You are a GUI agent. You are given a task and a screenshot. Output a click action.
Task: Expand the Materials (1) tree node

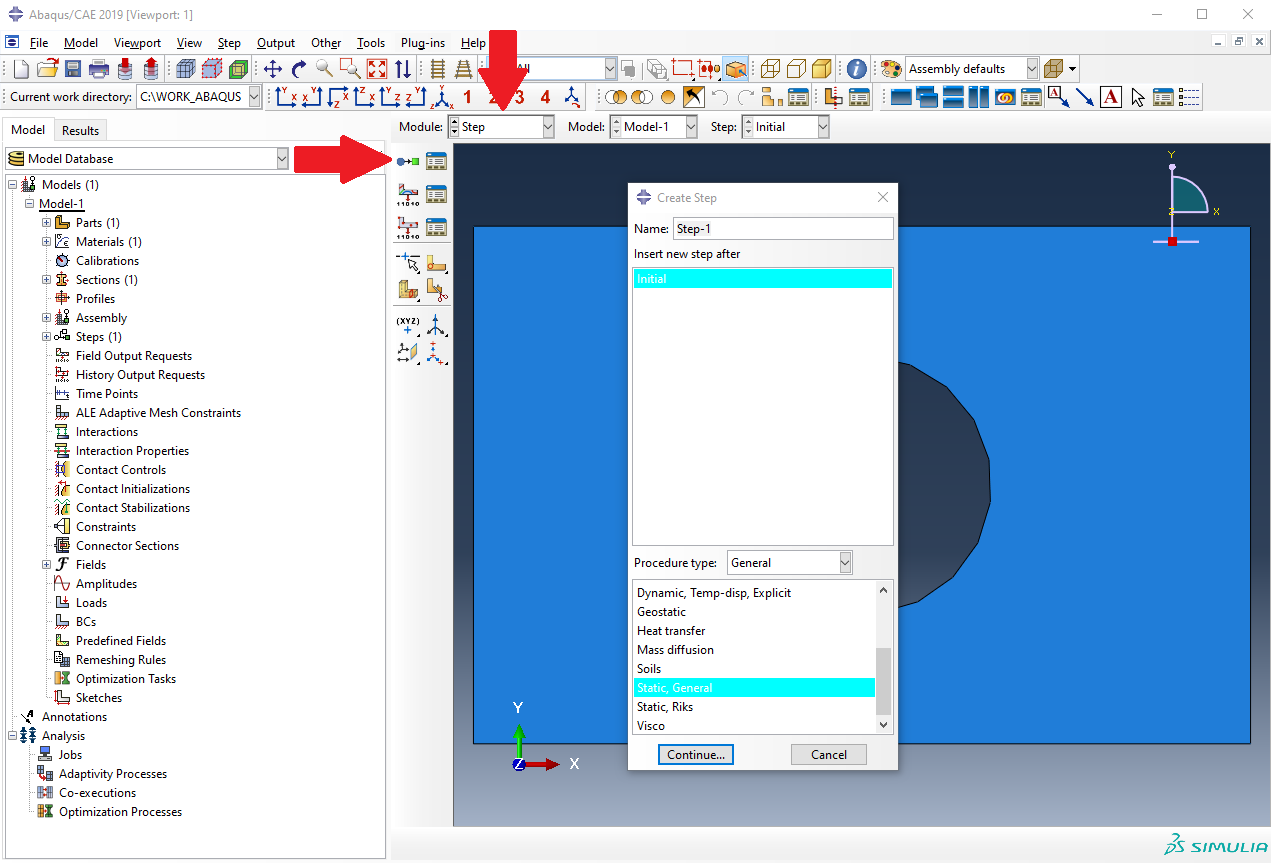pos(47,242)
